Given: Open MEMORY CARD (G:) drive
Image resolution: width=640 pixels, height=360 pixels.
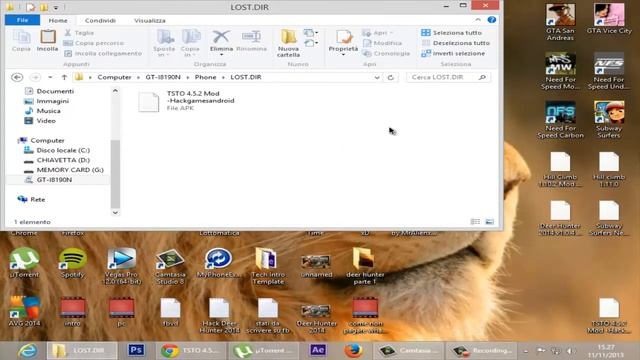Looking at the screenshot, I should coord(64,170).
